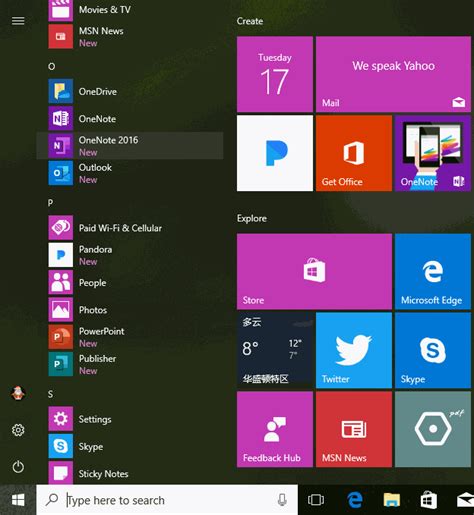
Task: Open Store from the taskbar
Action: tap(429, 500)
